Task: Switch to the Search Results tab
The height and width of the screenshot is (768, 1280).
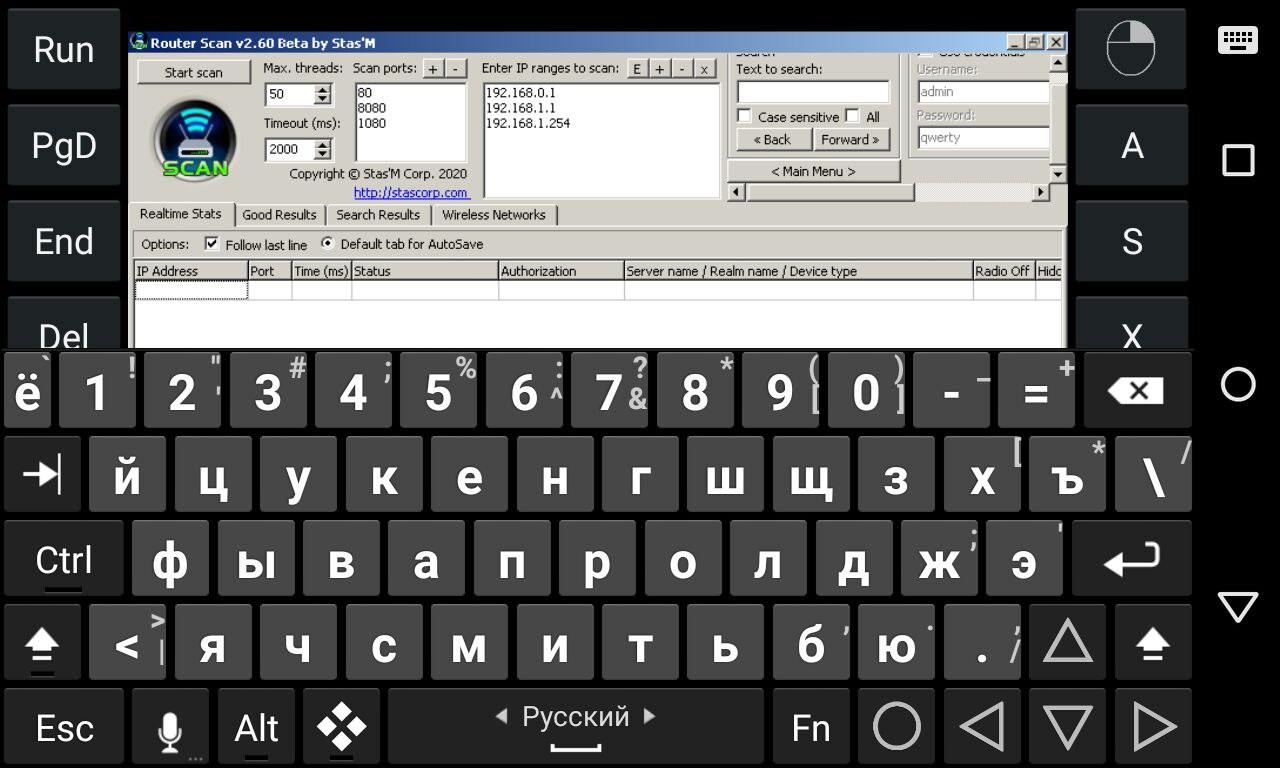Action: pos(378,215)
